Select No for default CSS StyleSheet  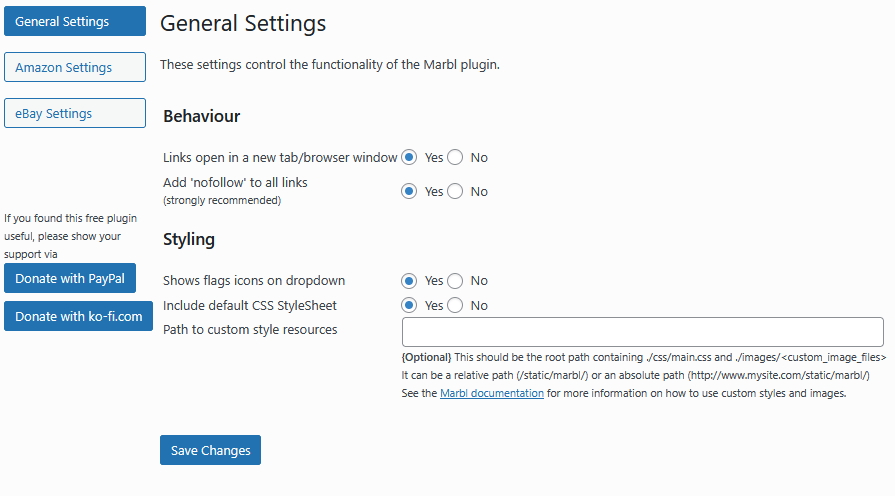click(455, 305)
